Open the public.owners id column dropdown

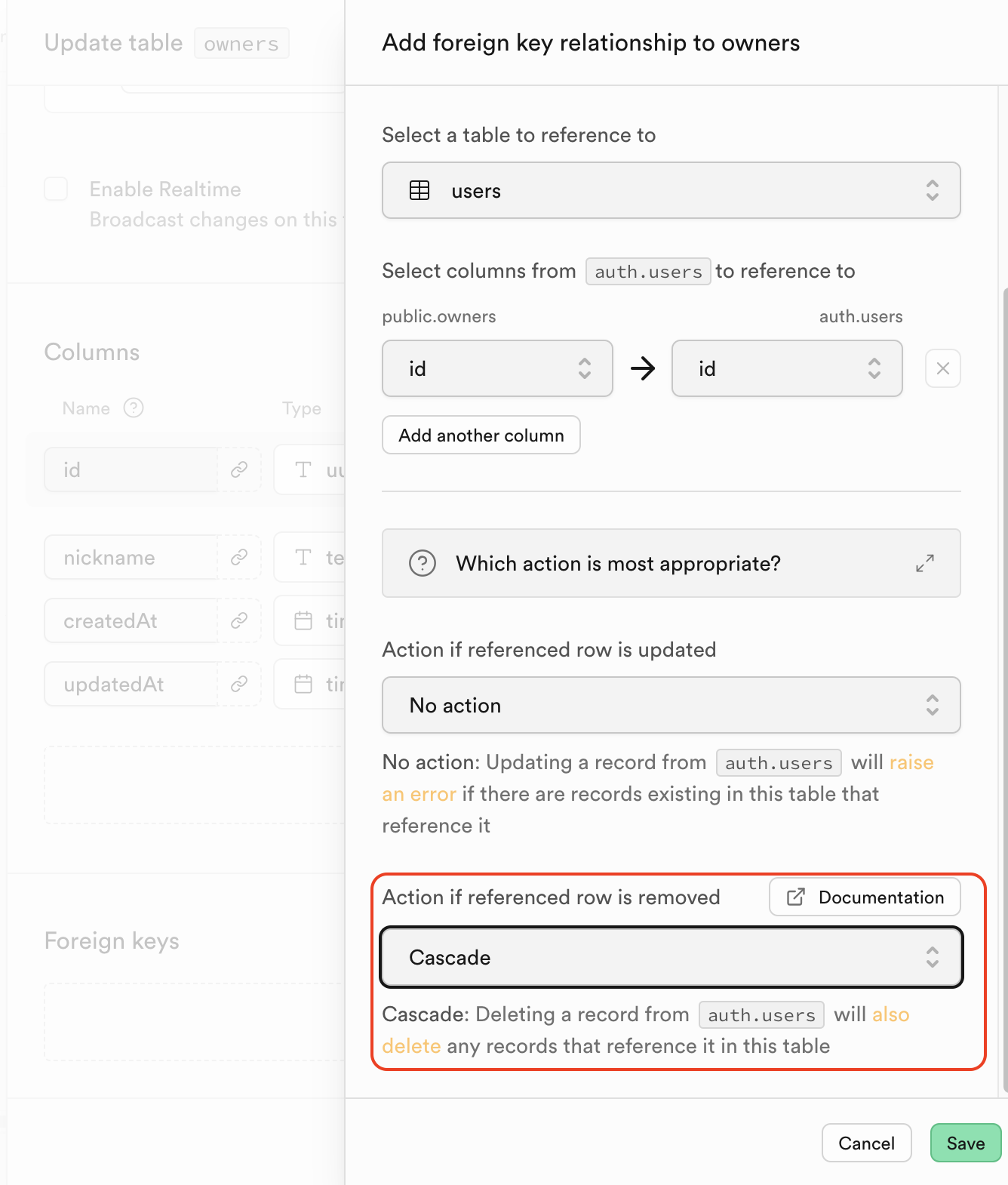point(497,368)
